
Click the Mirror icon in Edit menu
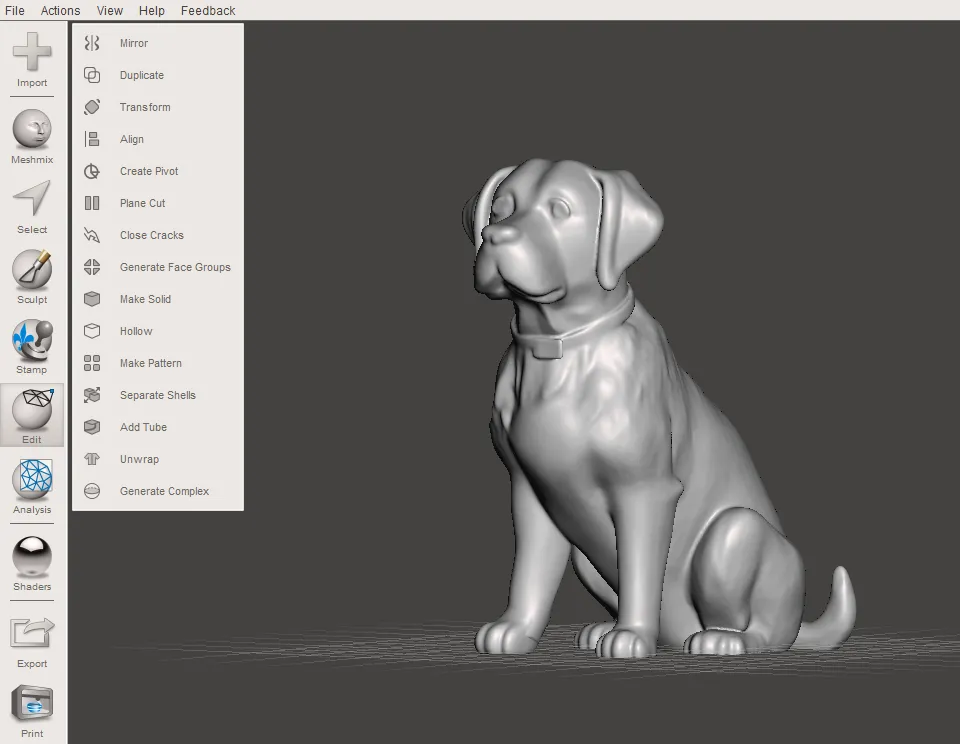[92, 43]
